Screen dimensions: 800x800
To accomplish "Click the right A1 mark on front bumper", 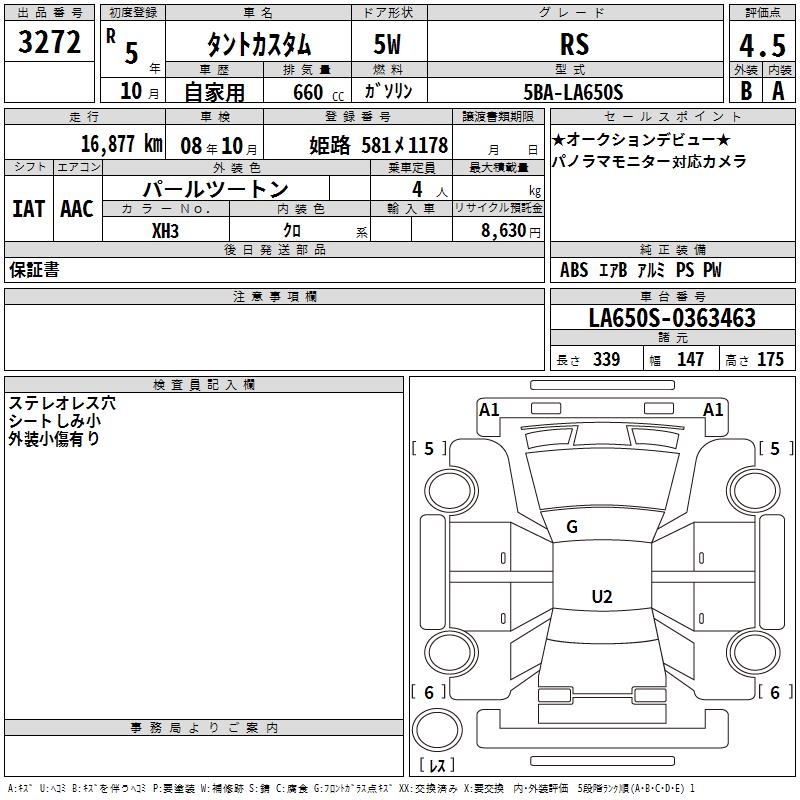I will point(713,410).
